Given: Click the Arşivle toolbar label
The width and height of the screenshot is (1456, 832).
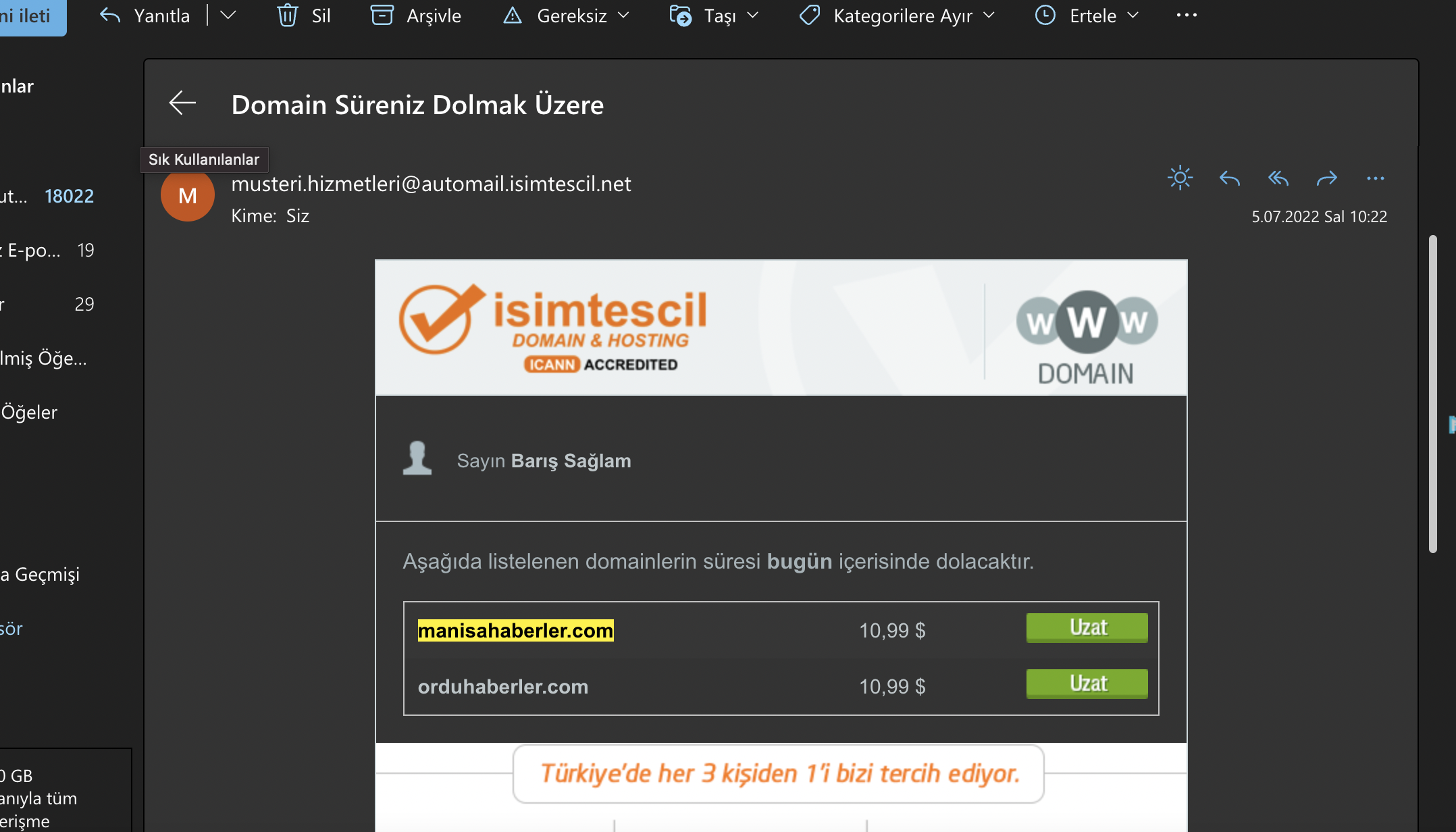Looking at the screenshot, I should coord(434,16).
